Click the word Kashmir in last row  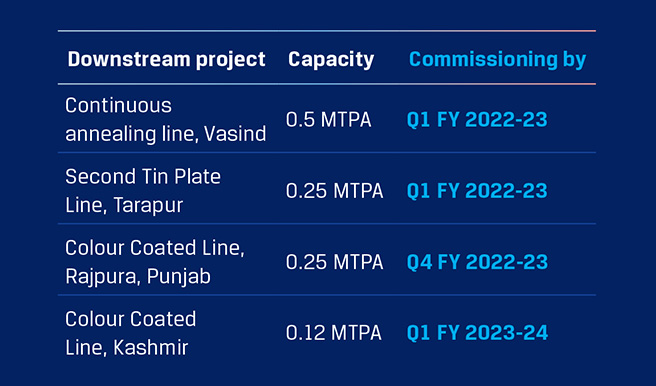pos(150,347)
